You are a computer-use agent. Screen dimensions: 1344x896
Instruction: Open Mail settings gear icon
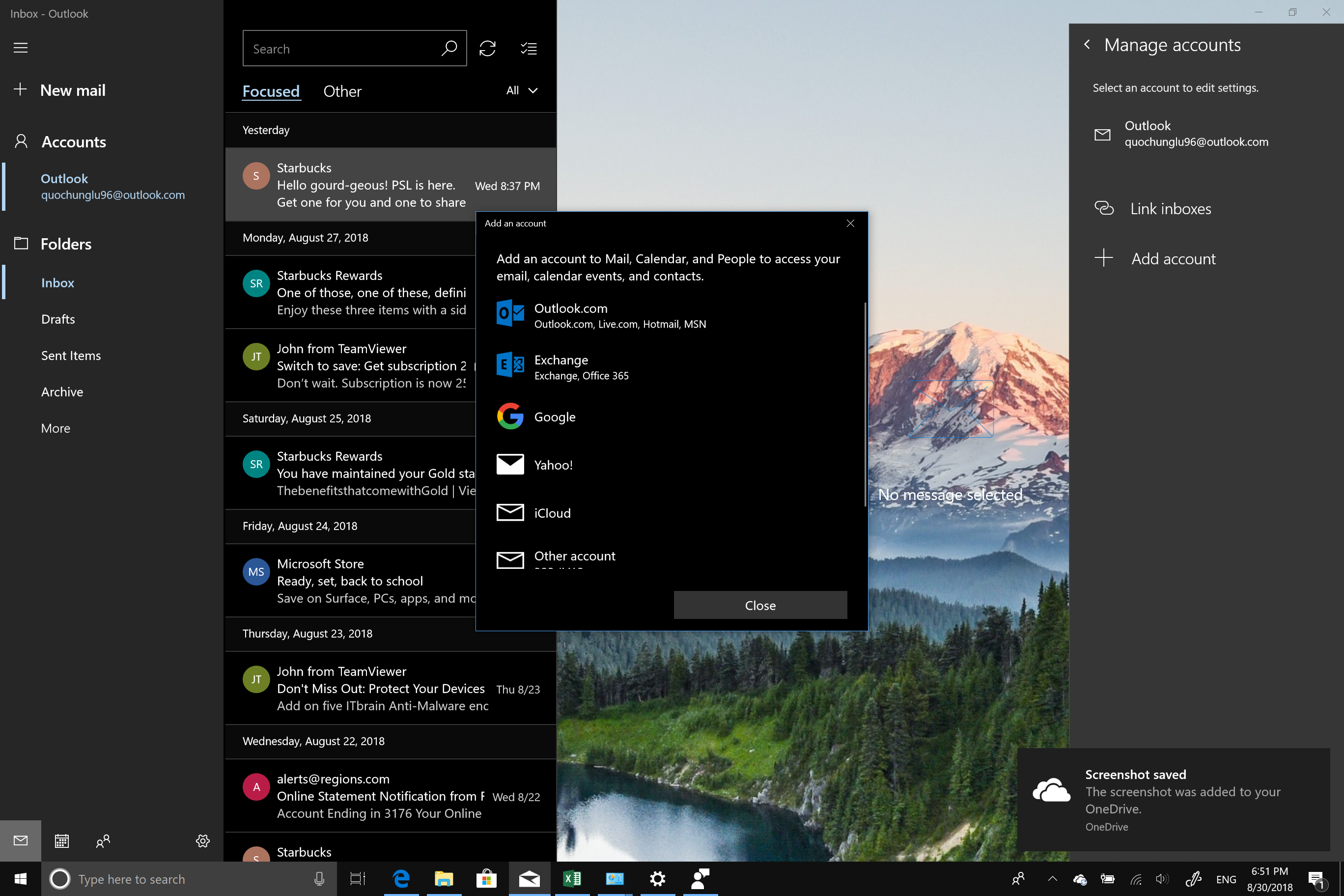click(203, 840)
